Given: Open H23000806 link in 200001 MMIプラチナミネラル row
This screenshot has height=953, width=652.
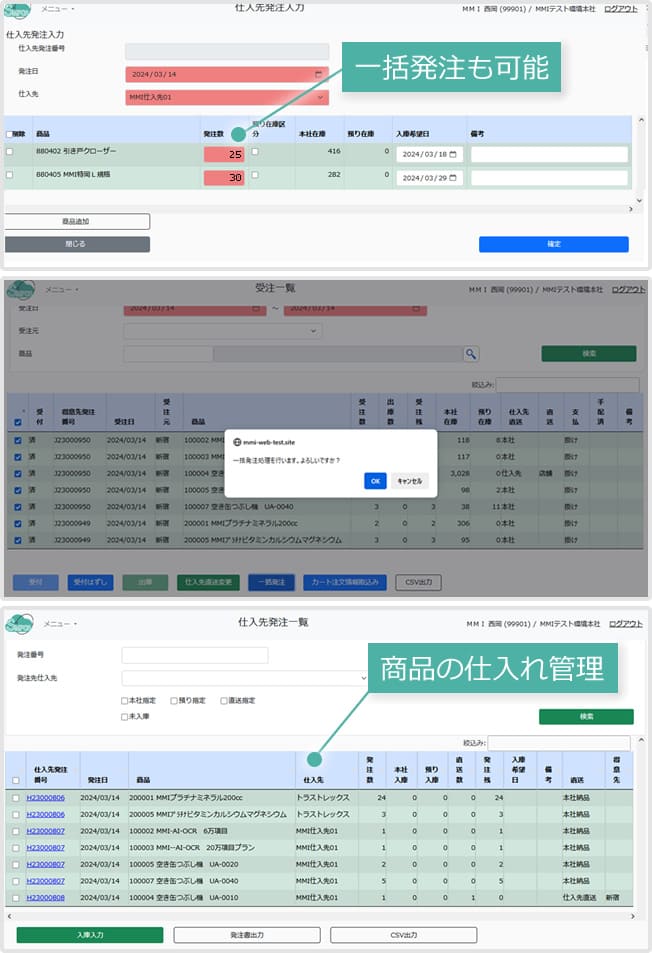Looking at the screenshot, I should pos(46,798).
